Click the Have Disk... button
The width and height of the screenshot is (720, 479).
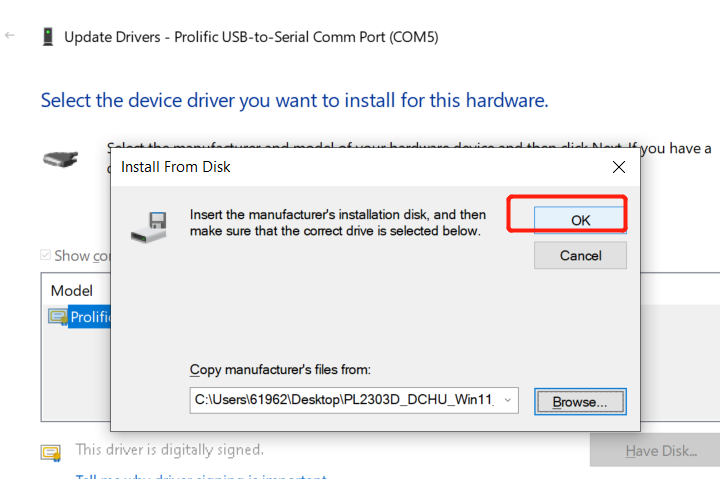[x=660, y=451]
